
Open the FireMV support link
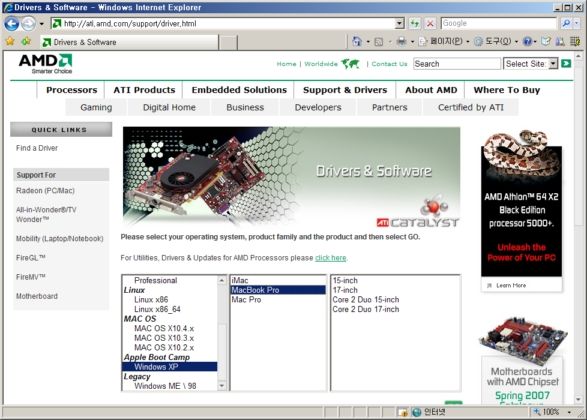tap(31, 277)
